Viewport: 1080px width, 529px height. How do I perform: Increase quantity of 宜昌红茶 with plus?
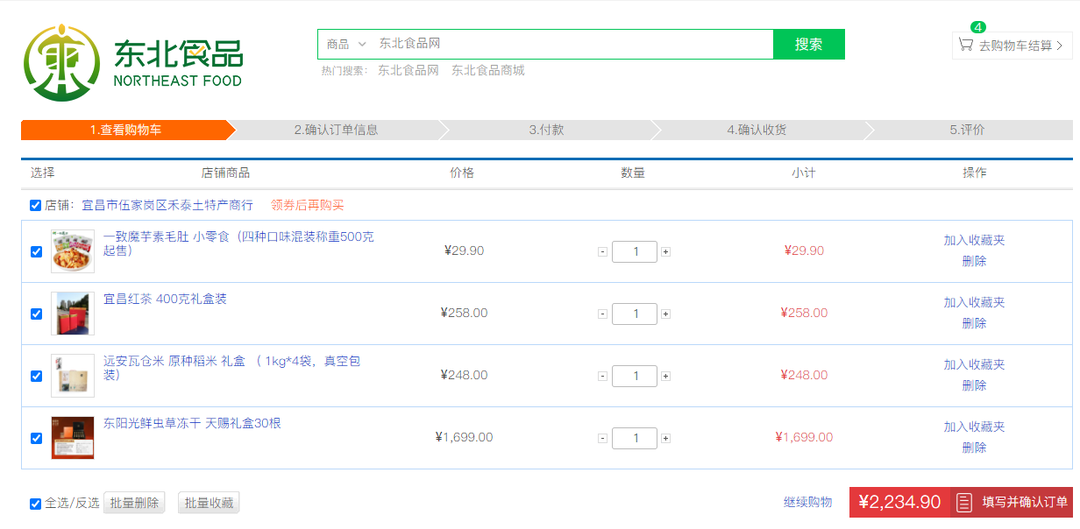666,314
